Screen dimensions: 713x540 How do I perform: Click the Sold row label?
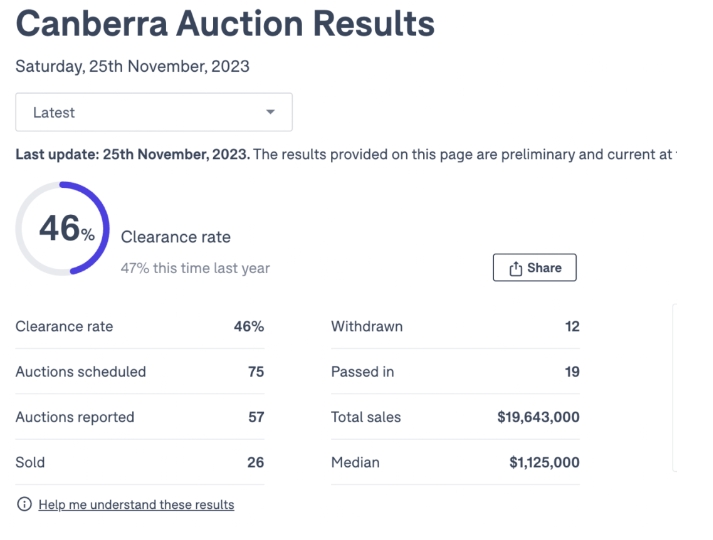point(30,463)
